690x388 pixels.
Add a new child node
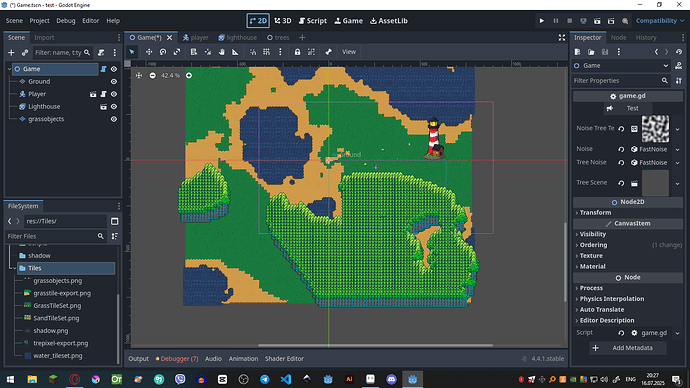[11, 53]
